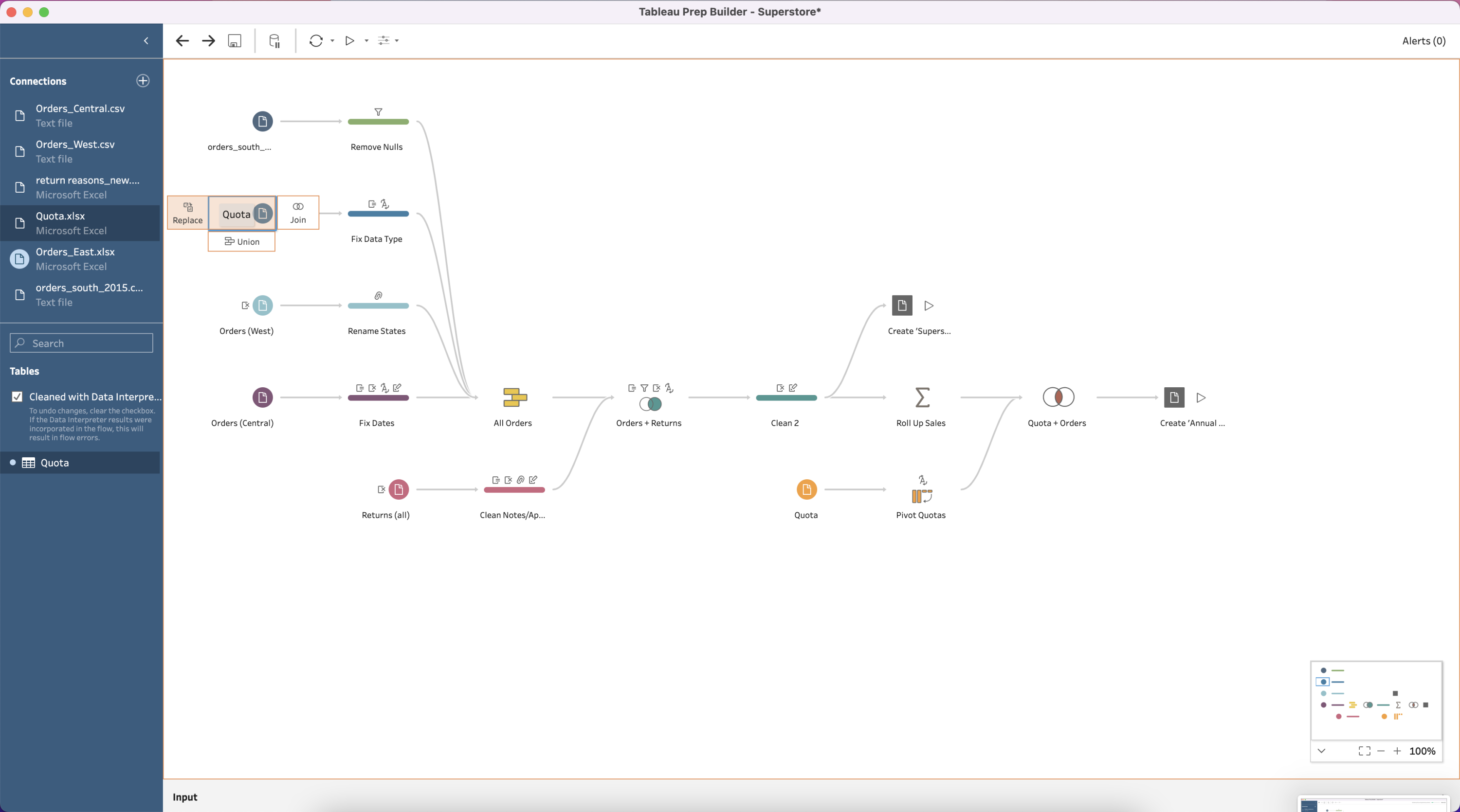Image resolution: width=1460 pixels, height=812 pixels.
Task: Click the Orders (West) input step icon
Action: pyautogui.click(x=262, y=306)
